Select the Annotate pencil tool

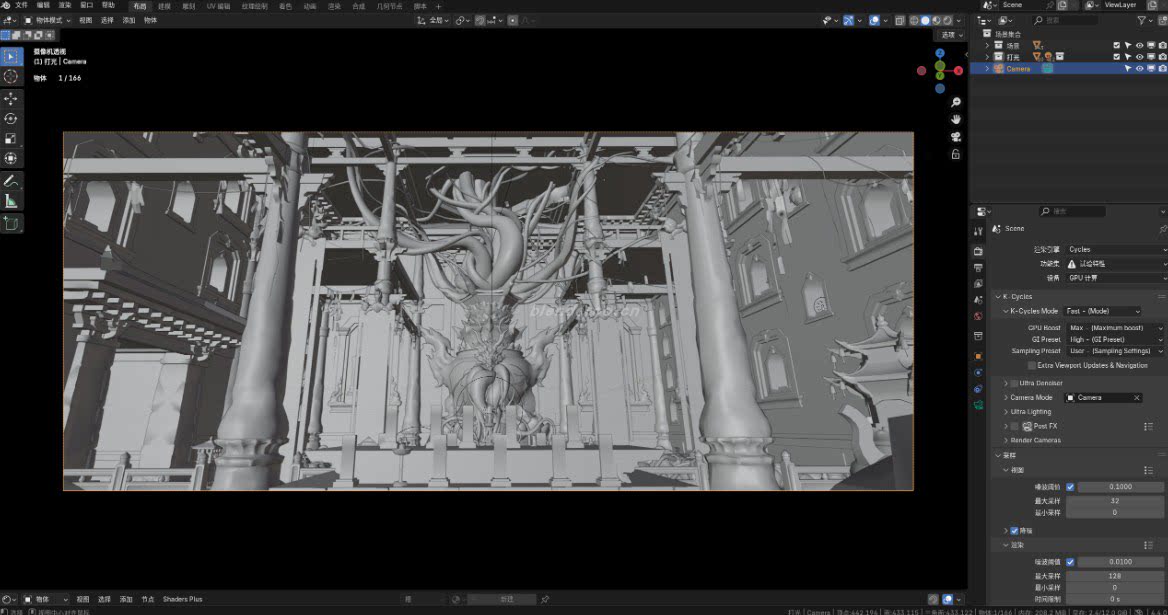[11, 181]
